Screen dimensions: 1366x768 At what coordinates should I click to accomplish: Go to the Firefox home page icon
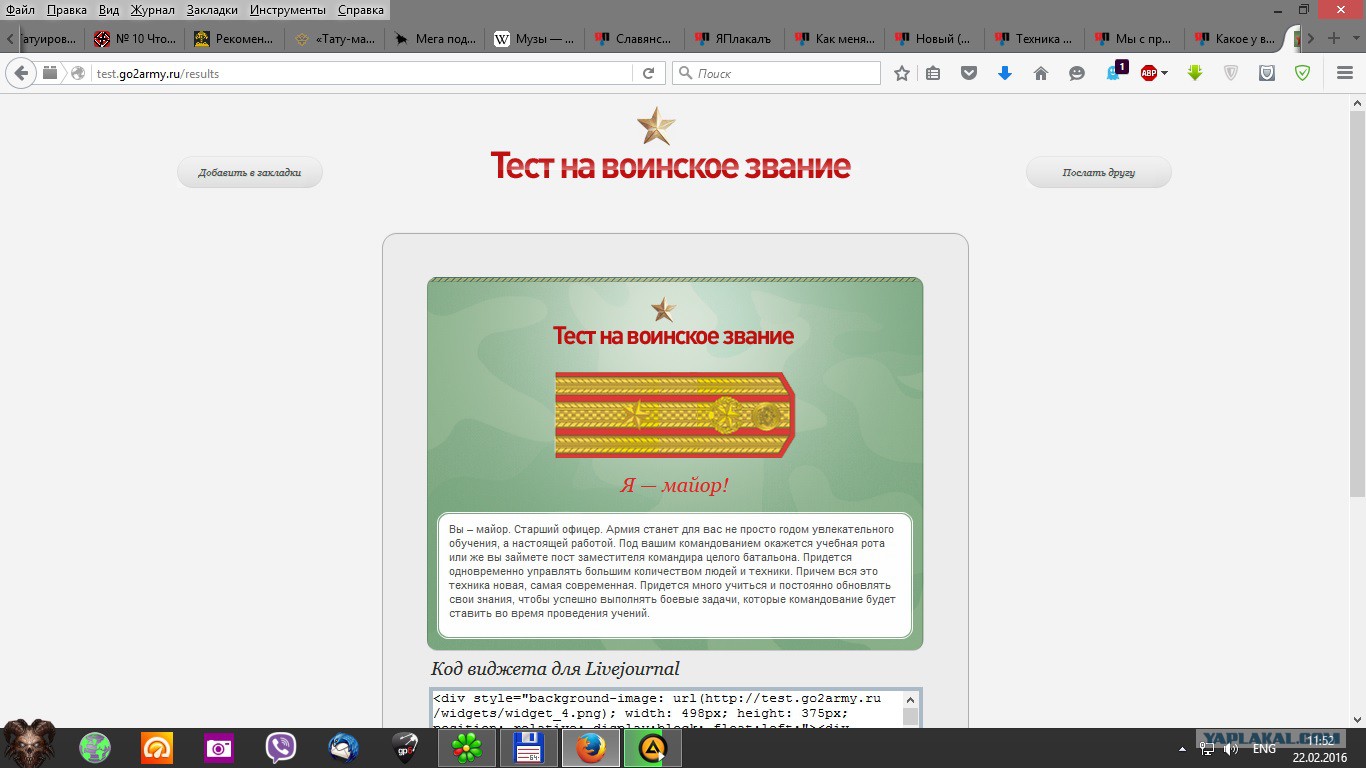tap(1041, 73)
